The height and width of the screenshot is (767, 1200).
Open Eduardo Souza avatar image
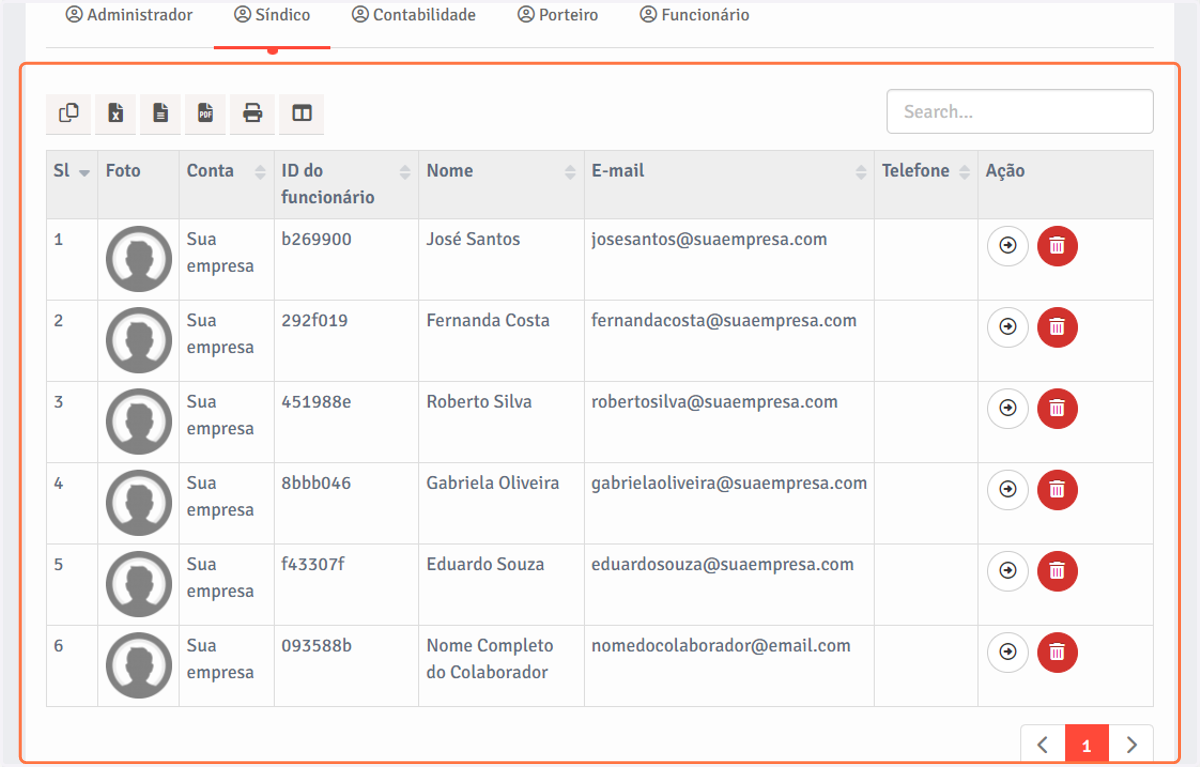coord(139,584)
